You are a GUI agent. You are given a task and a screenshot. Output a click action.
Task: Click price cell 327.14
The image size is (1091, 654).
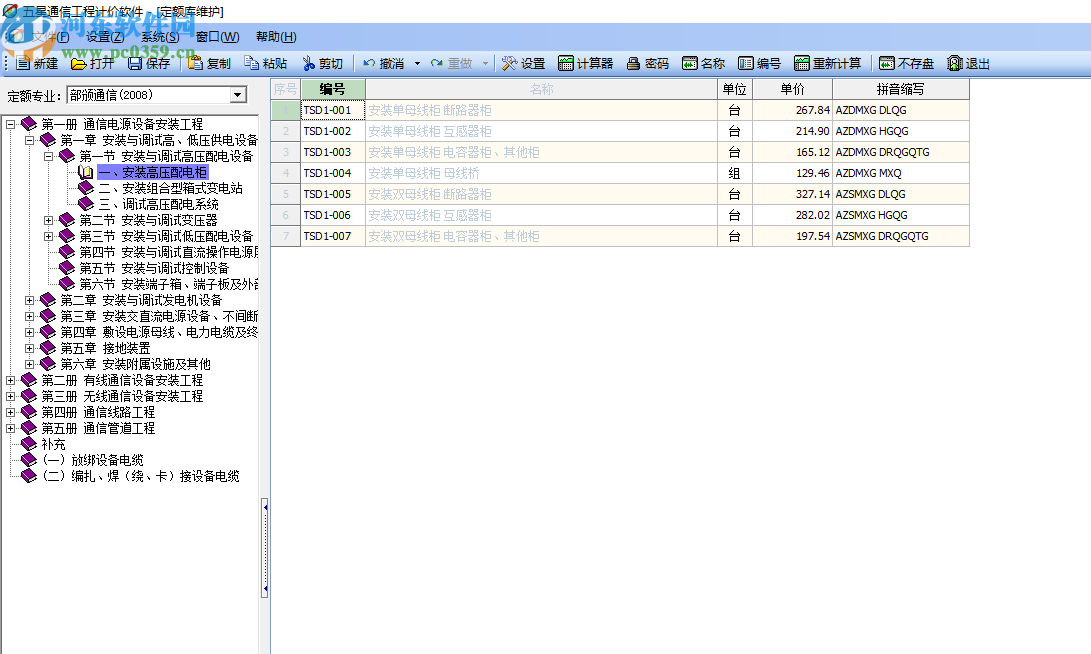pos(793,194)
